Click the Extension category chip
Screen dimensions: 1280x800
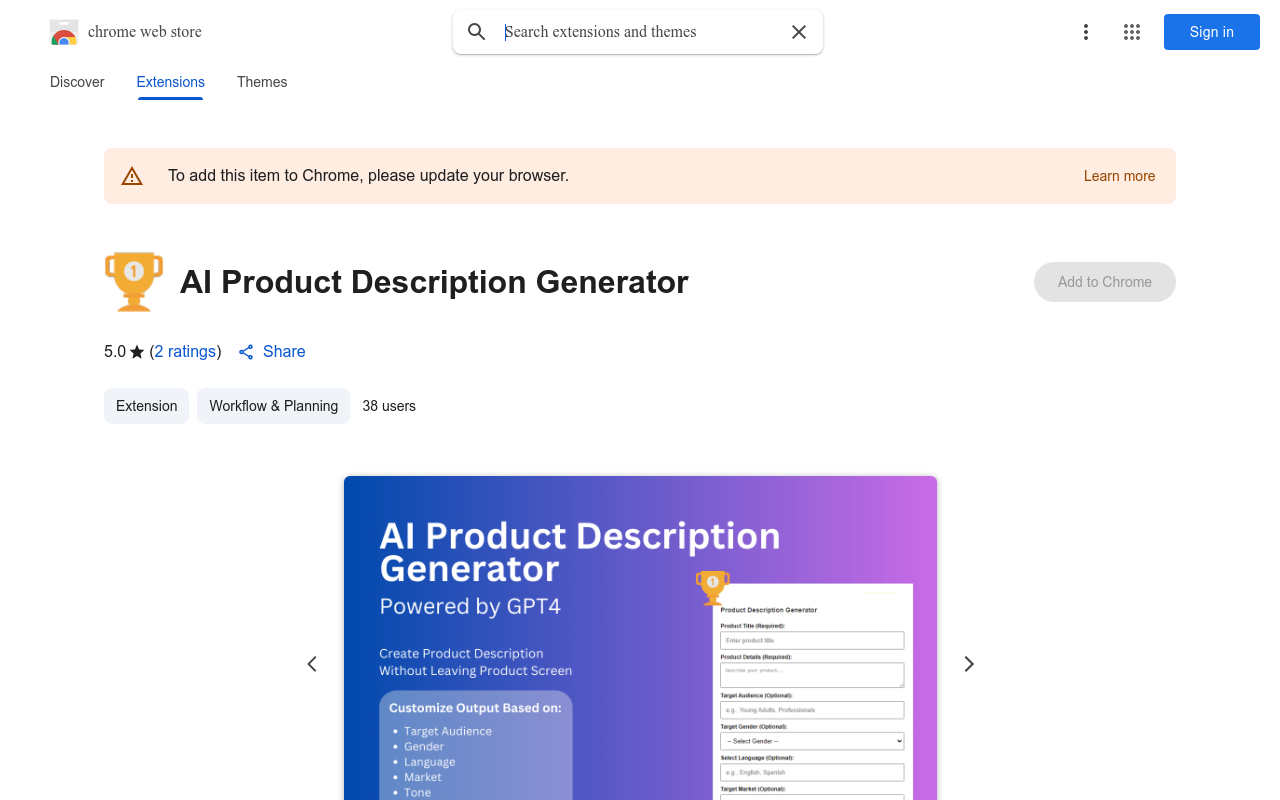[146, 406]
